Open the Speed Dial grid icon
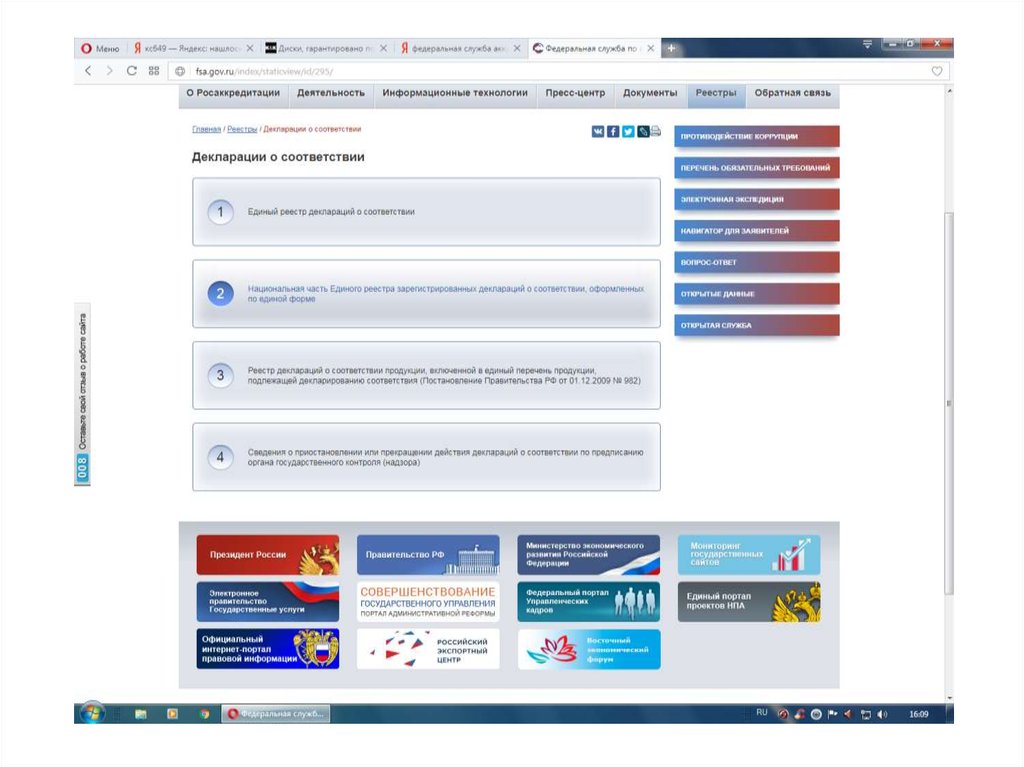This screenshot has height=767, width=1024. coord(154,71)
